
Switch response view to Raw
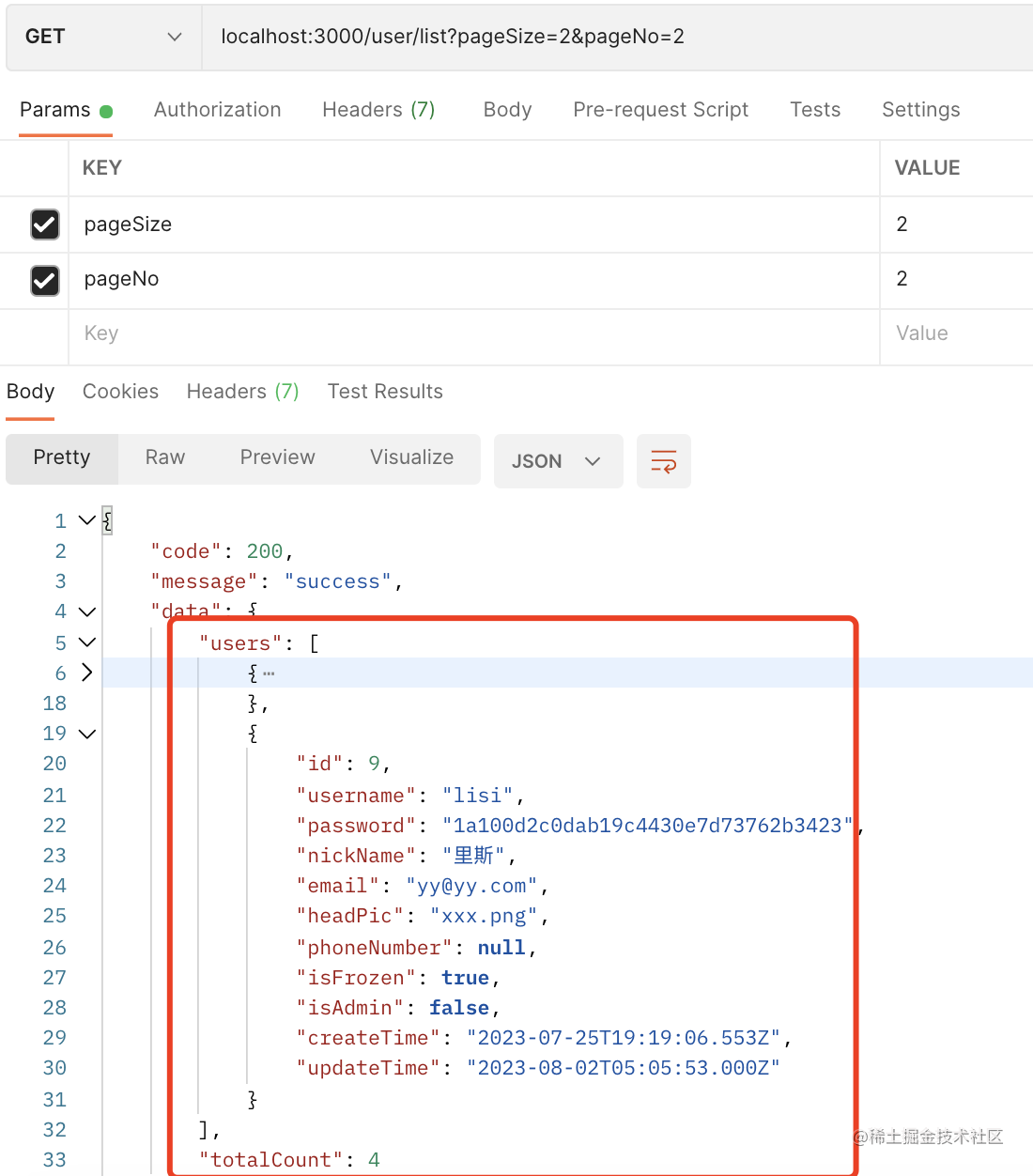click(x=165, y=457)
